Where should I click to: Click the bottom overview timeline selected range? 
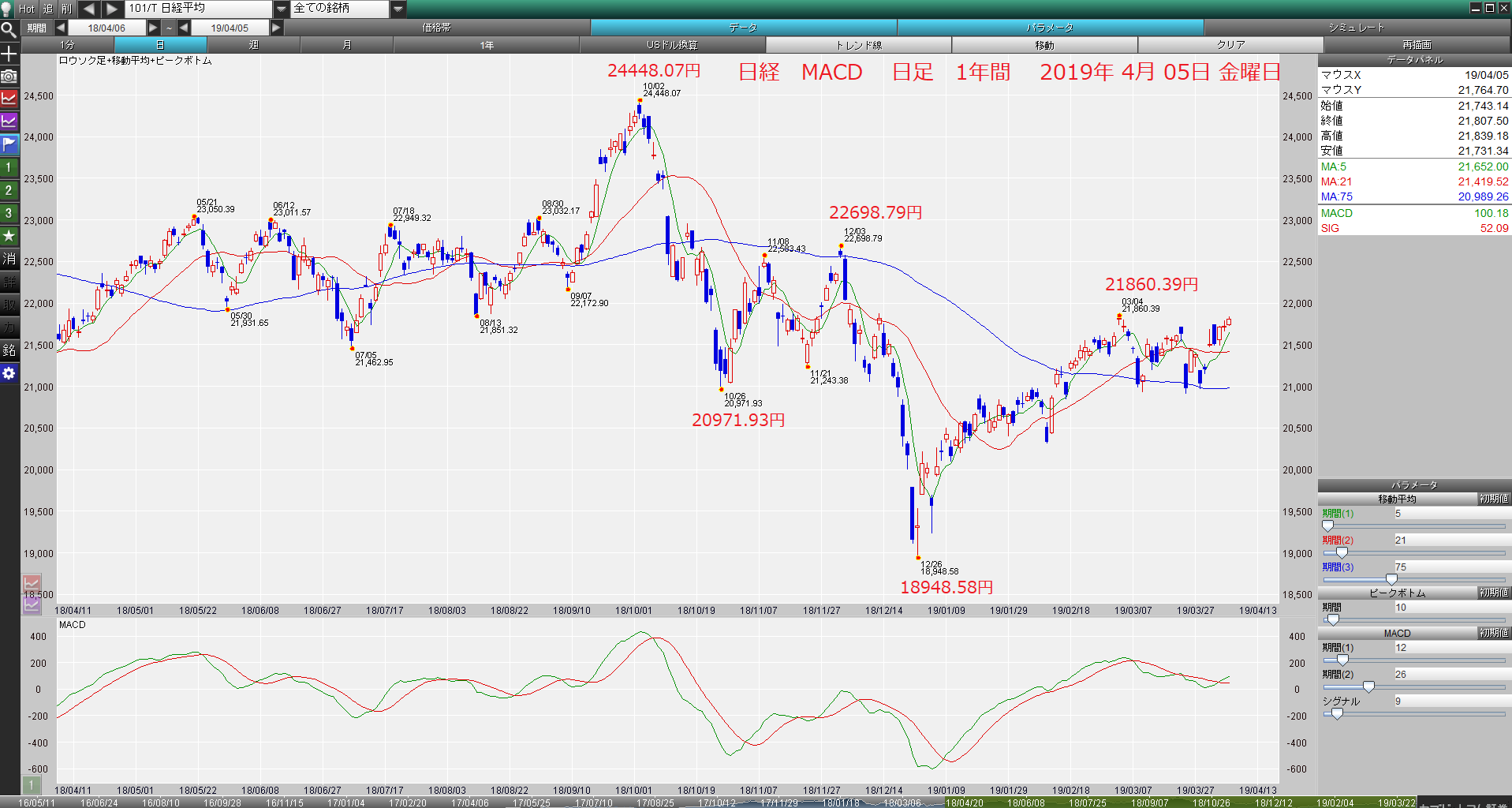point(1180,802)
